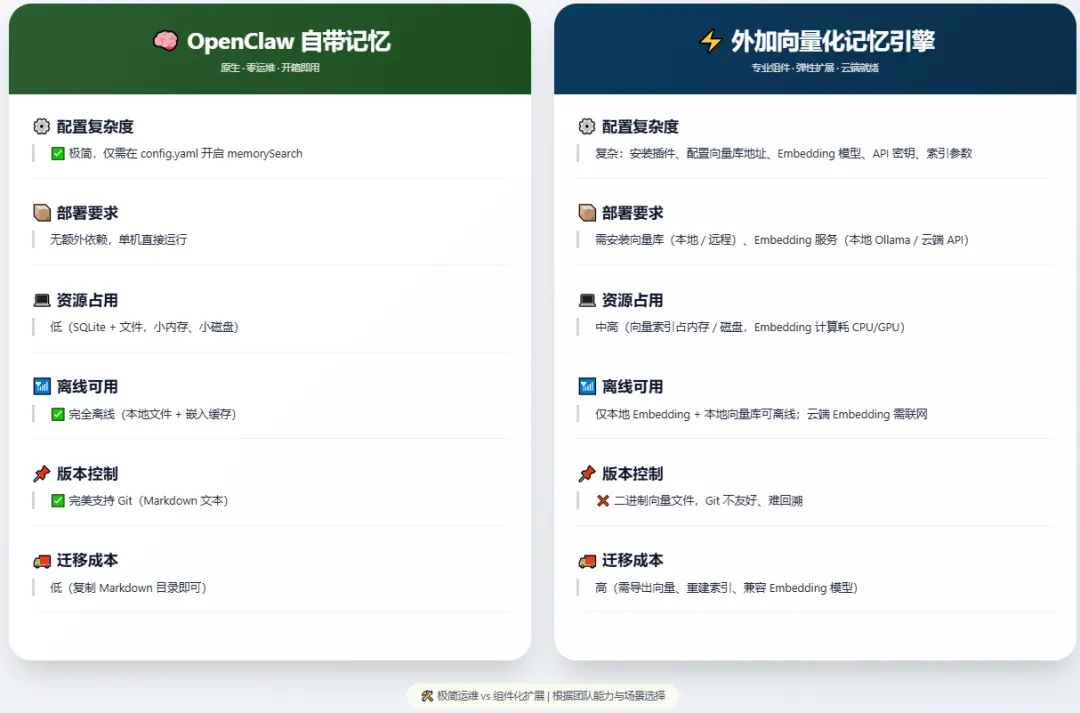
Task: Click the pushpin icon for 版本控制 in OpenClaw card
Action: point(42,474)
